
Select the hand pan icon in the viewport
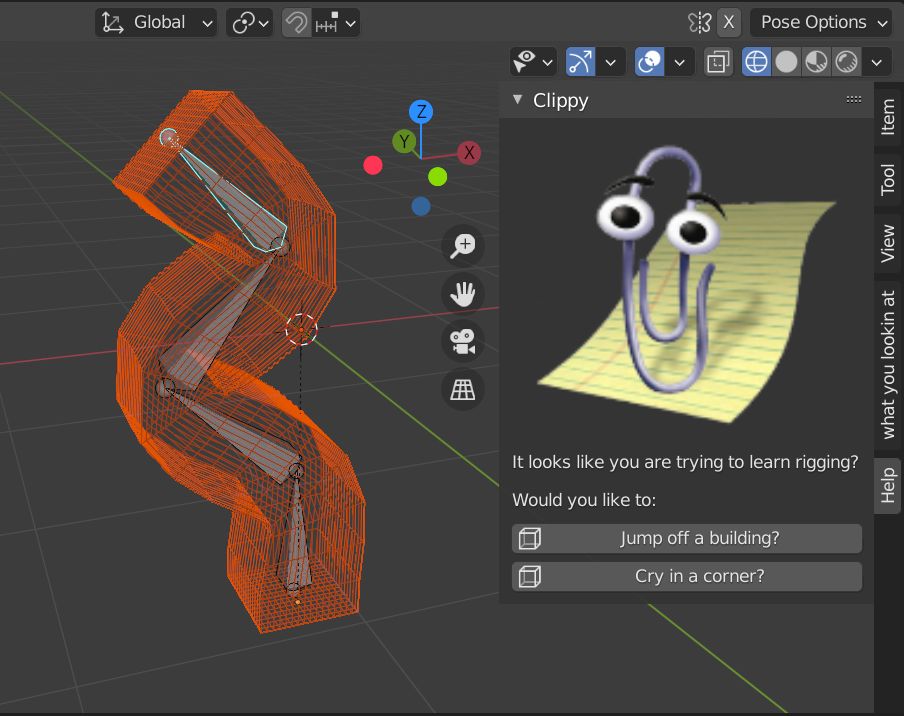click(462, 293)
